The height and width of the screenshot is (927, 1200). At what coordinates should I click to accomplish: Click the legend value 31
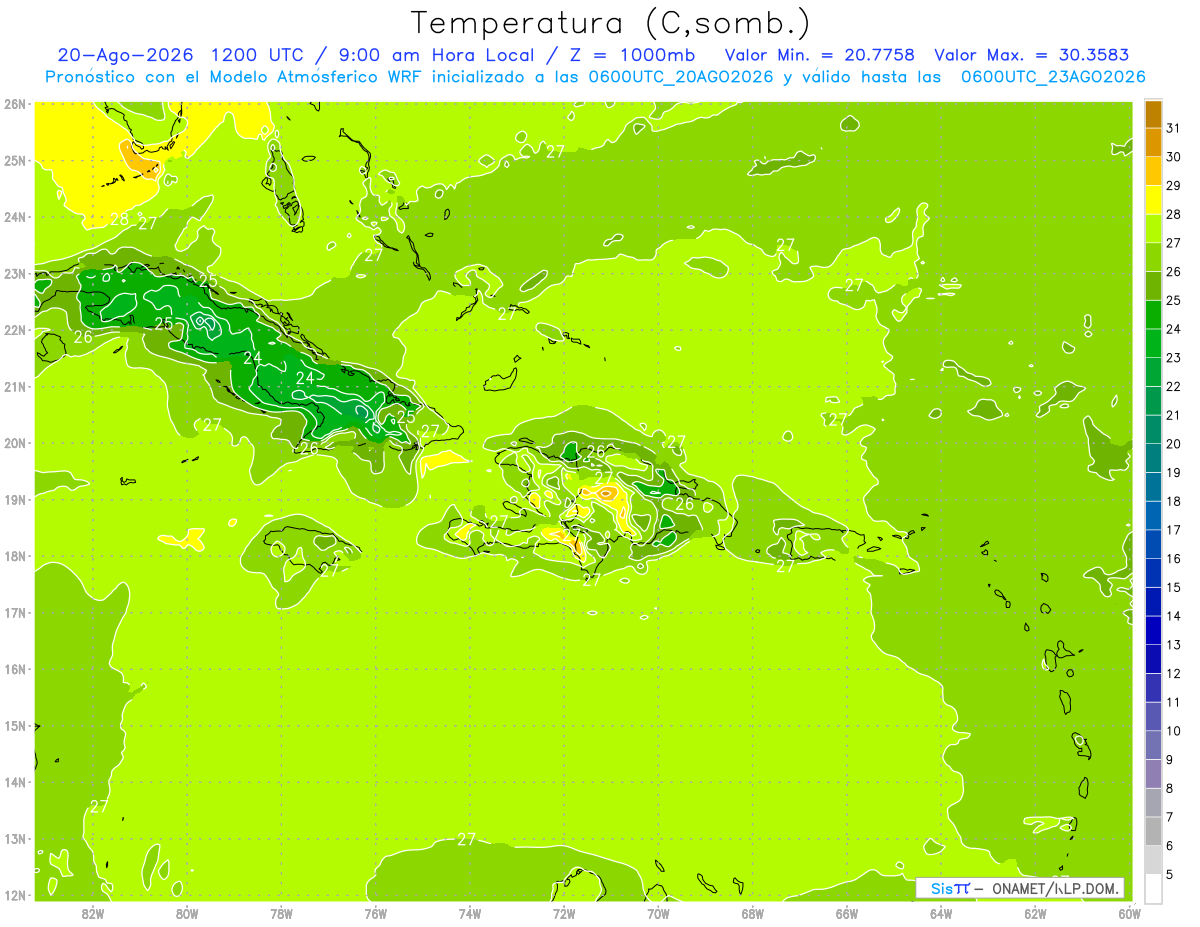[x=1173, y=128]
